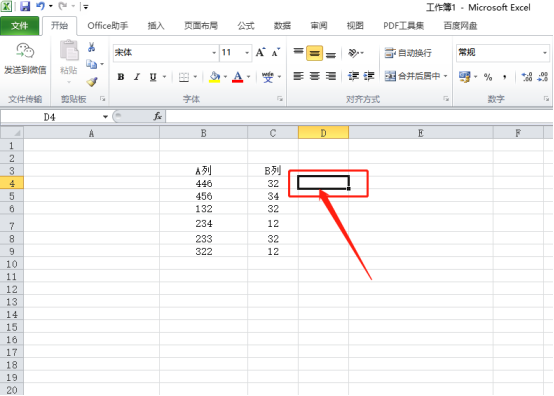Viewport: 554px width, 396px height.
Task: Click the Paste (粘贴) clipboard icon
Action: (x=69, y=51)
